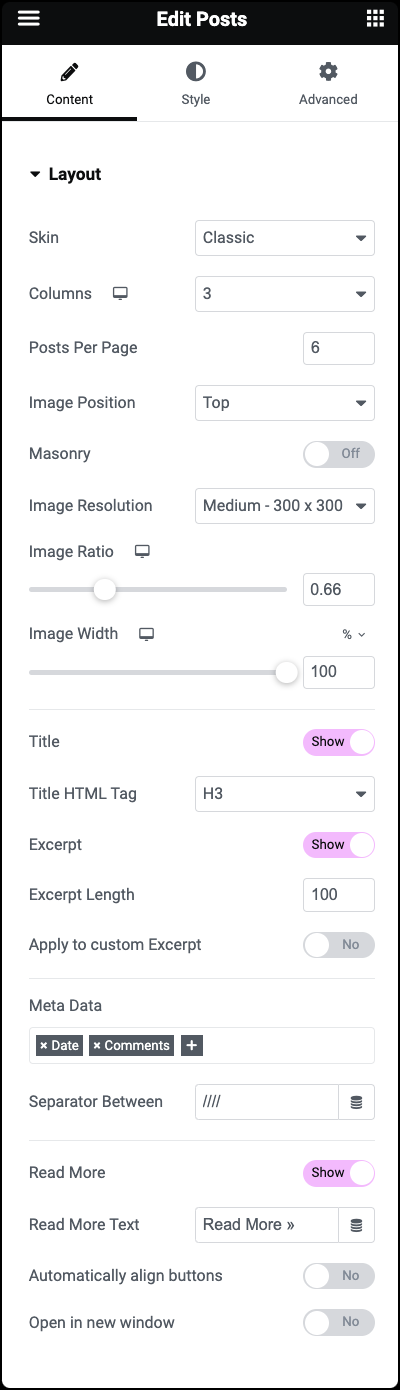Switch to the Style tab
400x1390 pixels.
(x=196, y=84)
